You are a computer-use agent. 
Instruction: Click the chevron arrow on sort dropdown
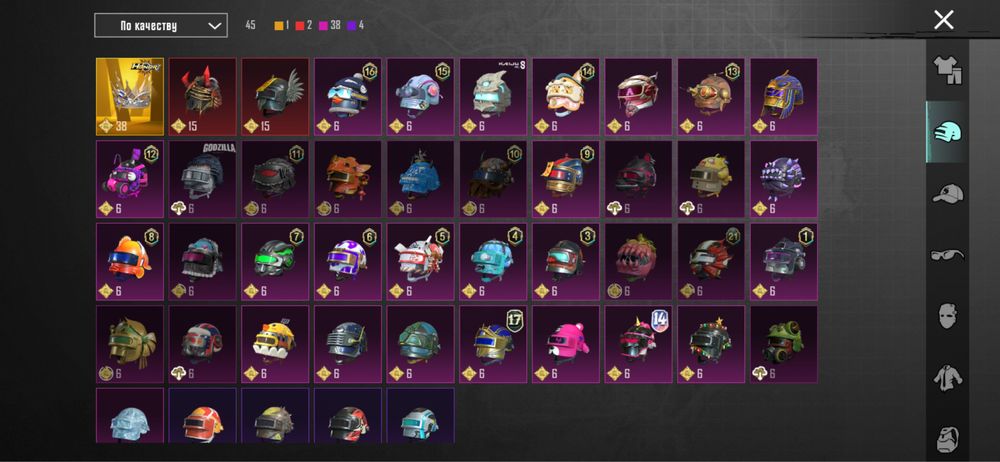215,26
